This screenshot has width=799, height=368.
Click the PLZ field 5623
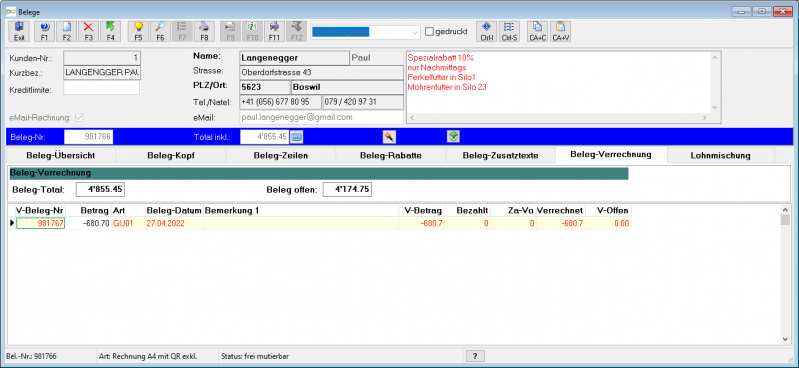(264, 87)
